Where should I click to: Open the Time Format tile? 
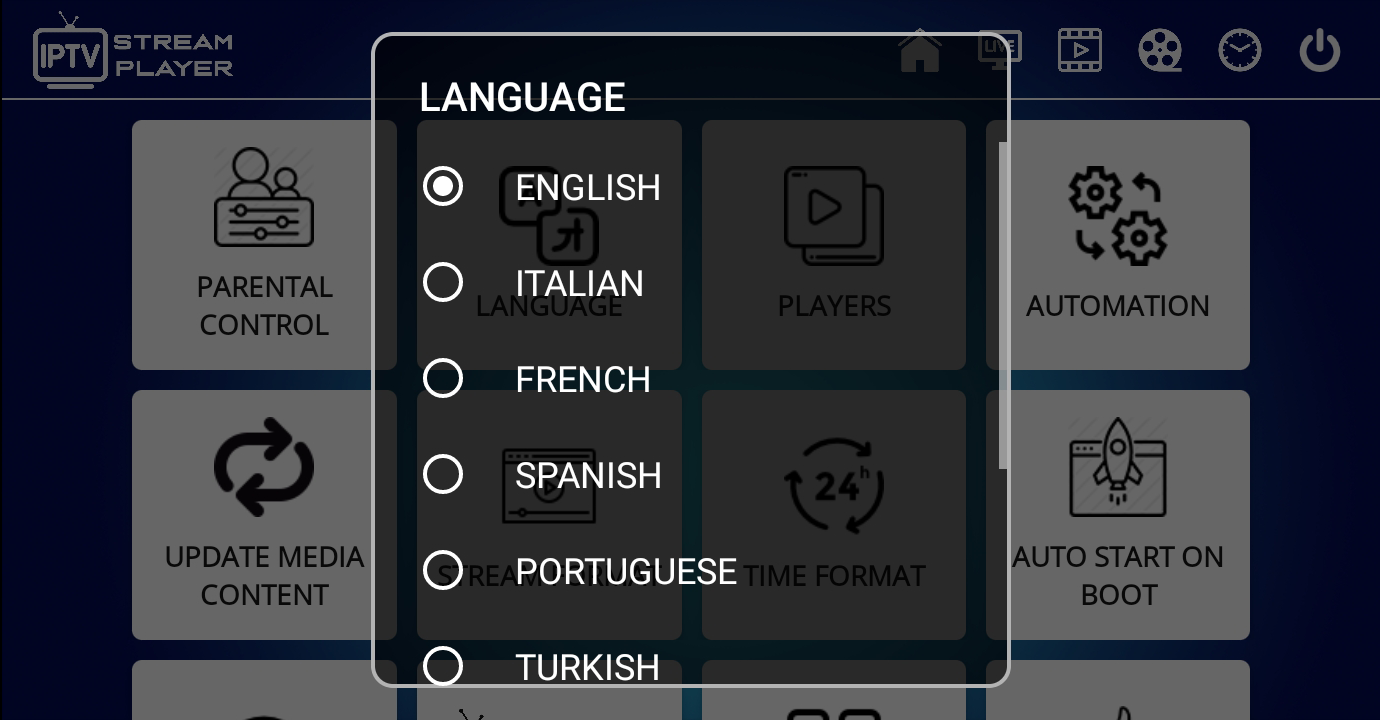click(834, 515)
